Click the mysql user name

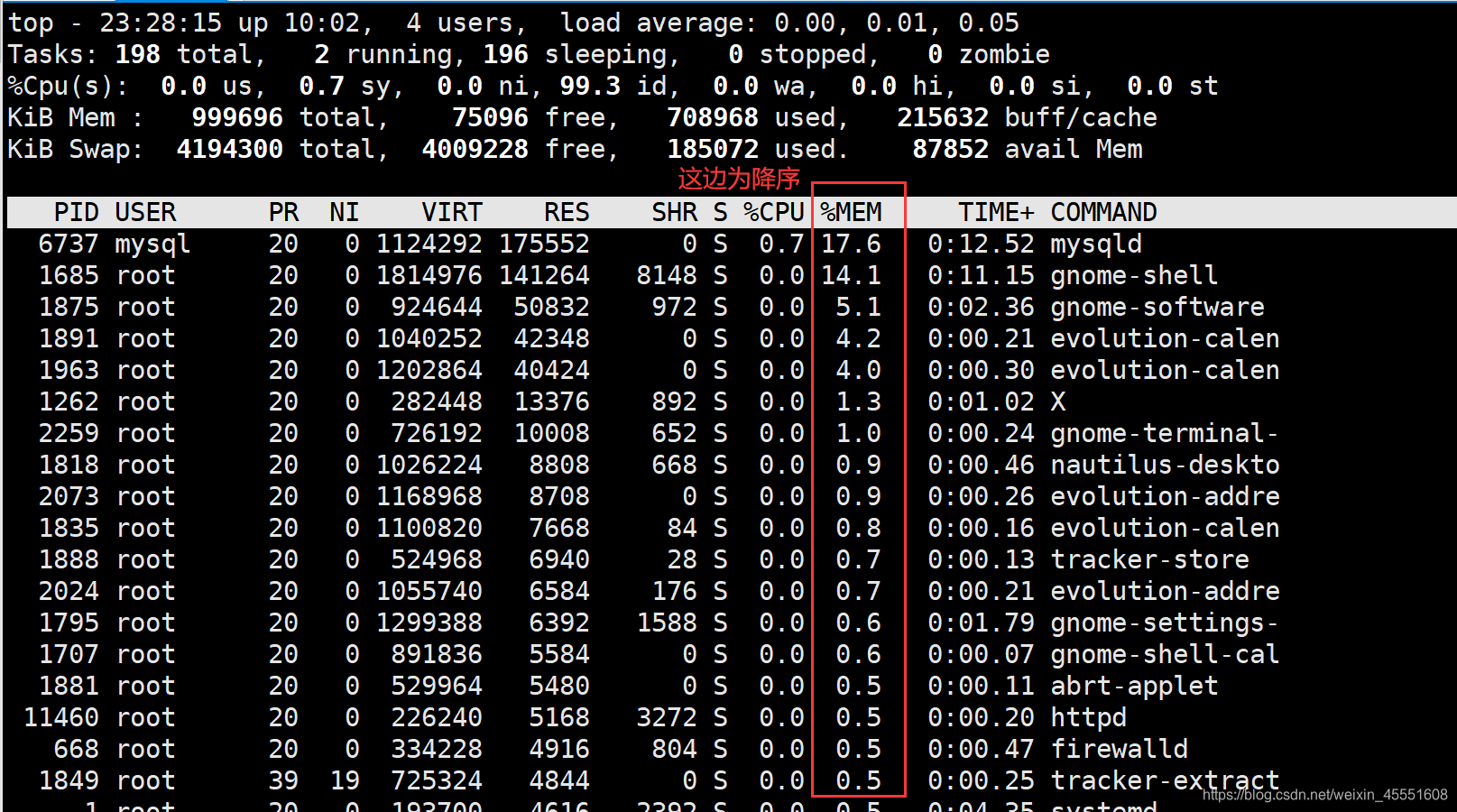(152, 244)
